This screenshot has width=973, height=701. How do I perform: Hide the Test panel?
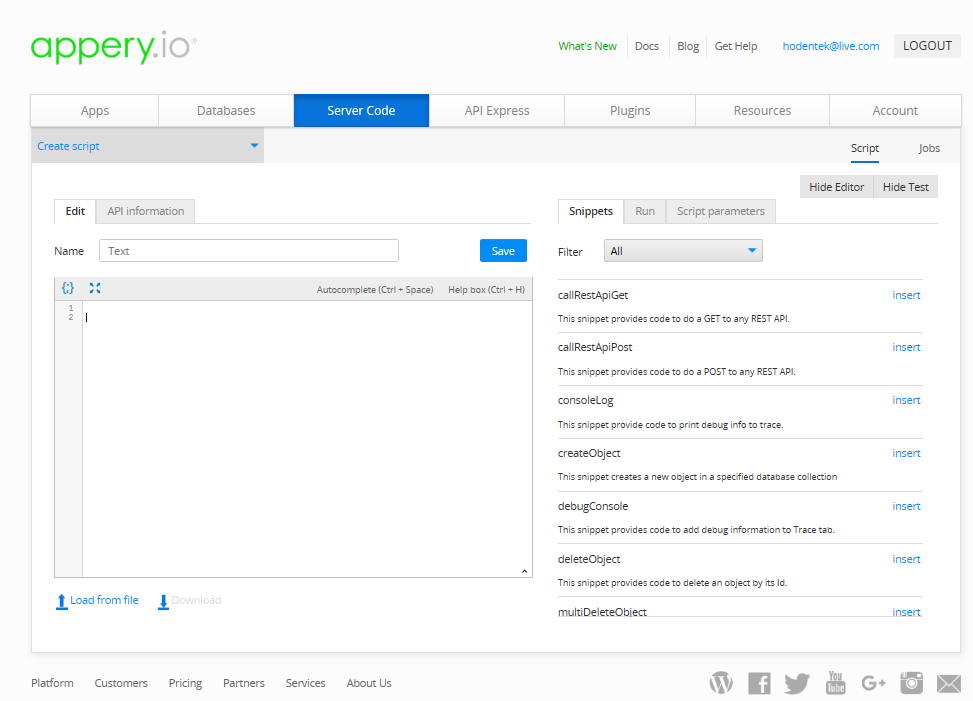[x=904, y=186]
